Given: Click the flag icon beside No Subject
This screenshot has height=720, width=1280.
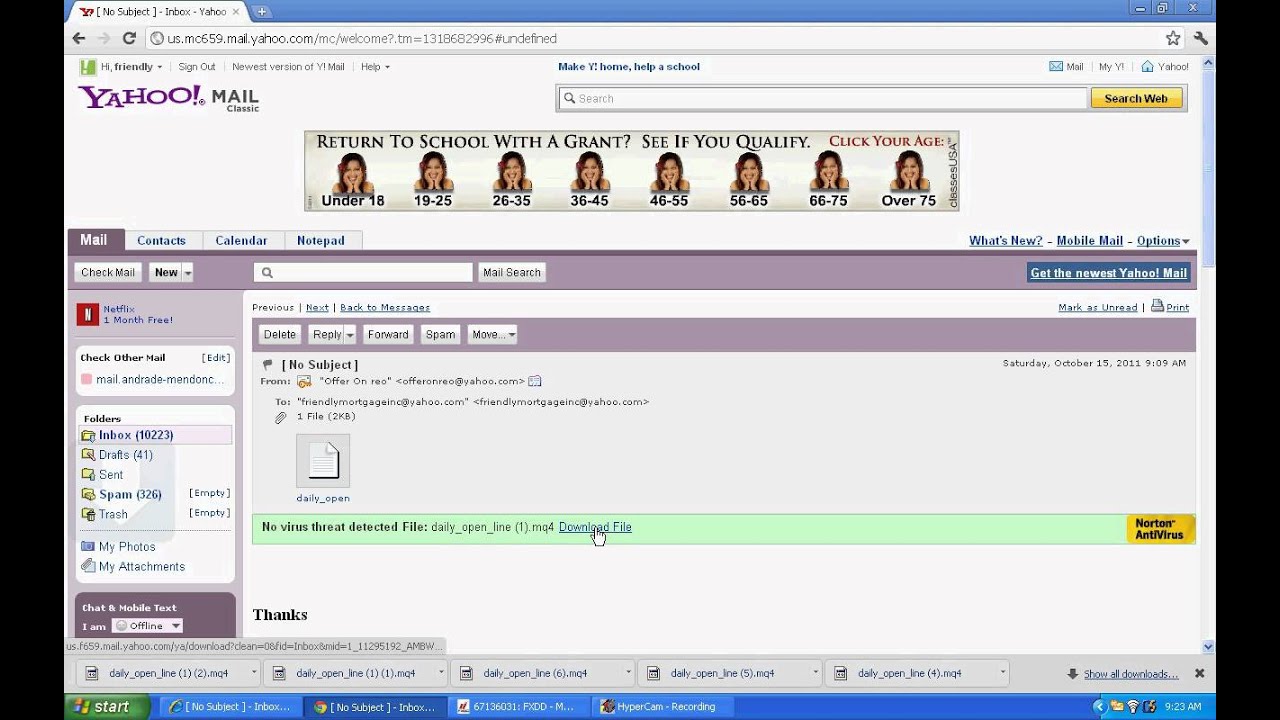Looking at the screenshot, I should click(267, 364).
